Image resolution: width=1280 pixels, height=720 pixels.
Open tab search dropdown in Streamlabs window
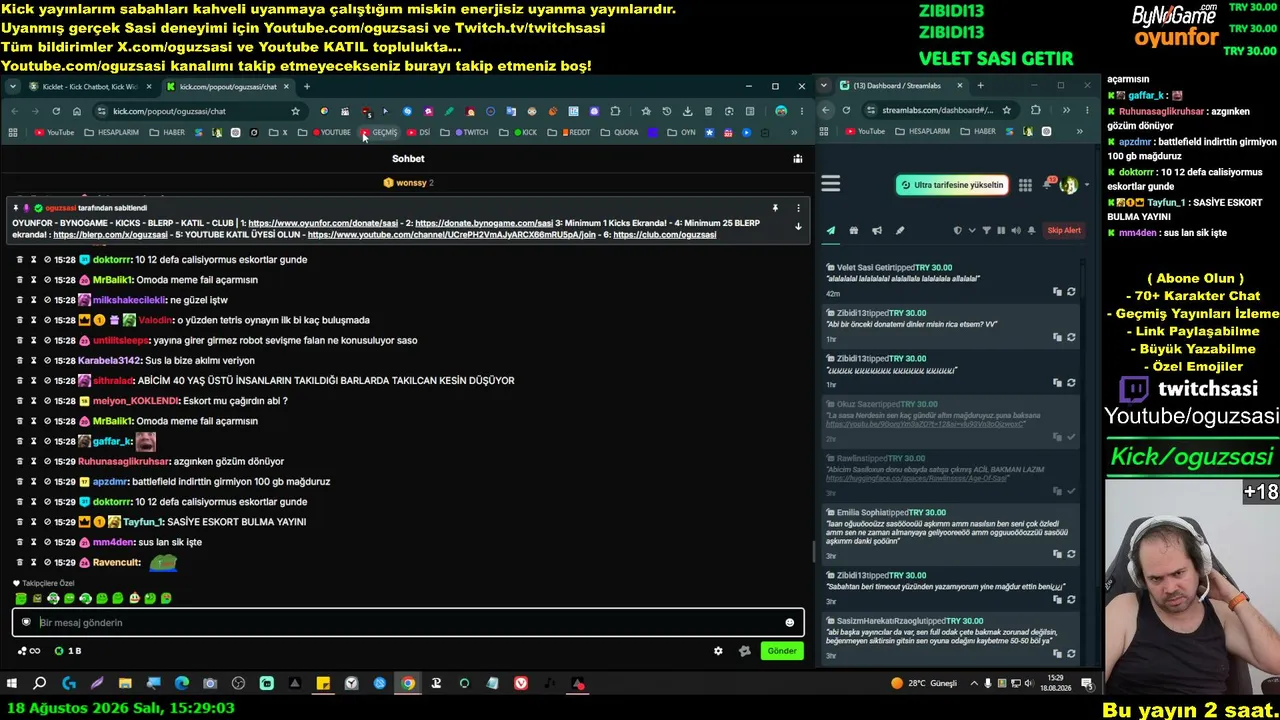tap(825, 86)
